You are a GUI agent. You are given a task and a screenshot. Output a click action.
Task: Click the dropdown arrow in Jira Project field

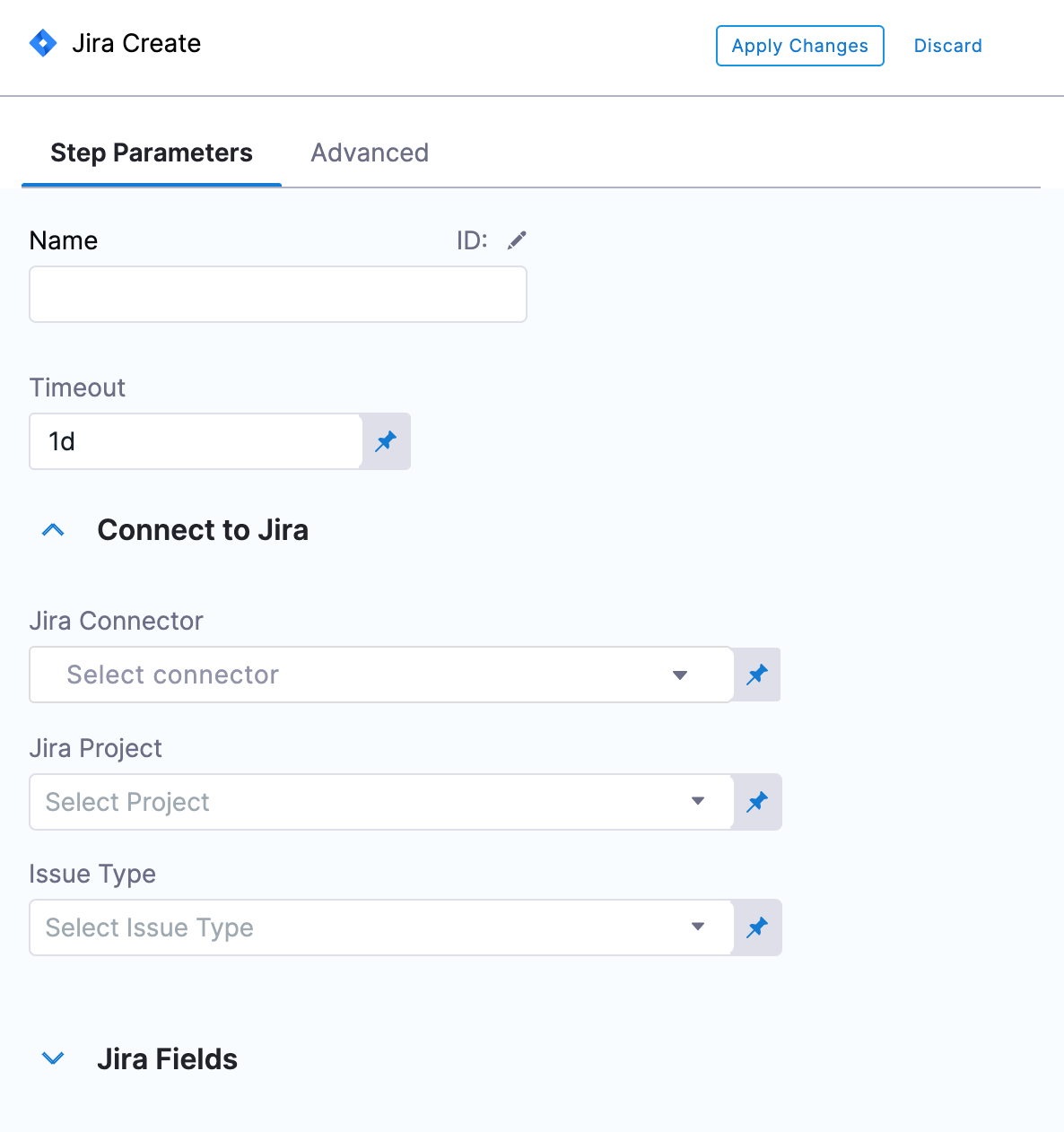(x=698, y=801)
